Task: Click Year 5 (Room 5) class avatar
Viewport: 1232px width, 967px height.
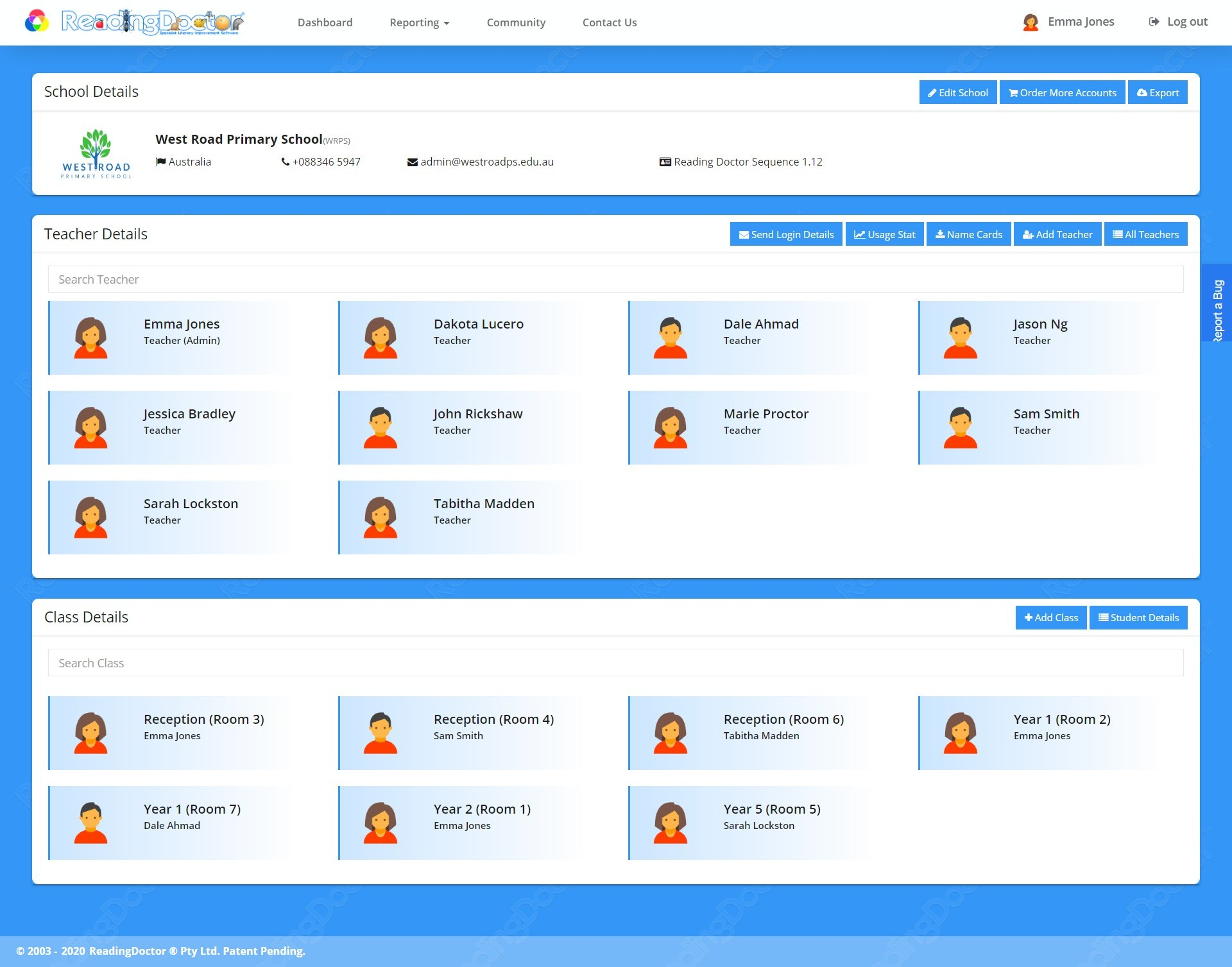Action: 671,823
